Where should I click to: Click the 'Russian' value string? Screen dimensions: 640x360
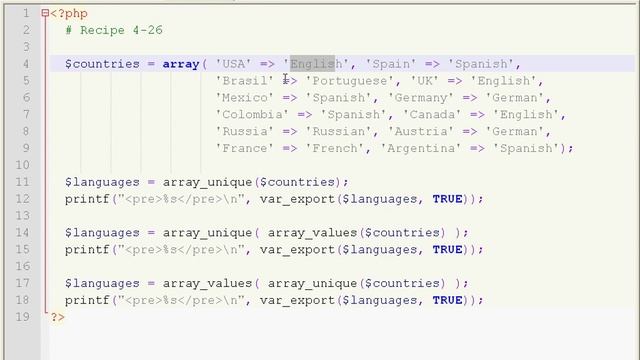339,131
